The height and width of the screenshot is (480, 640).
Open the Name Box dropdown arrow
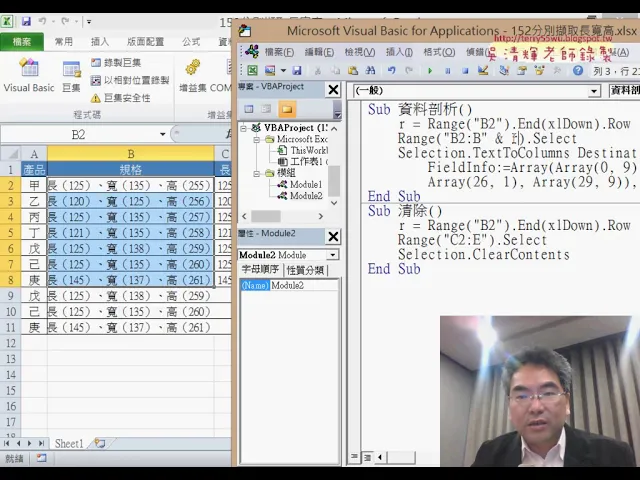point(162,134)
